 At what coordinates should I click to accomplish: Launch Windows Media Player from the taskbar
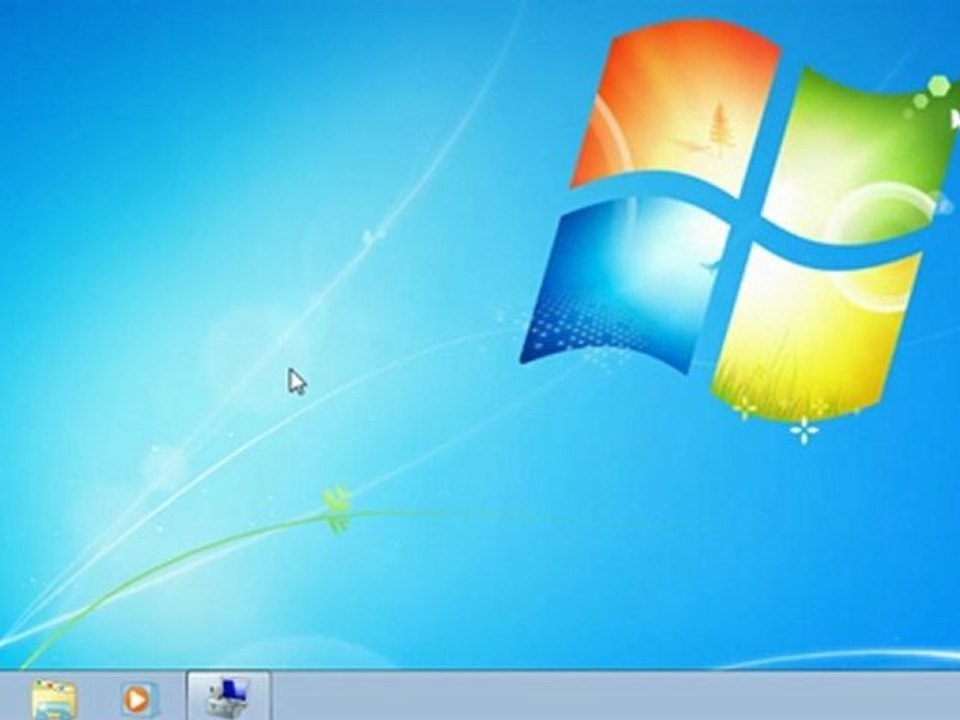(x=140, y=699)
